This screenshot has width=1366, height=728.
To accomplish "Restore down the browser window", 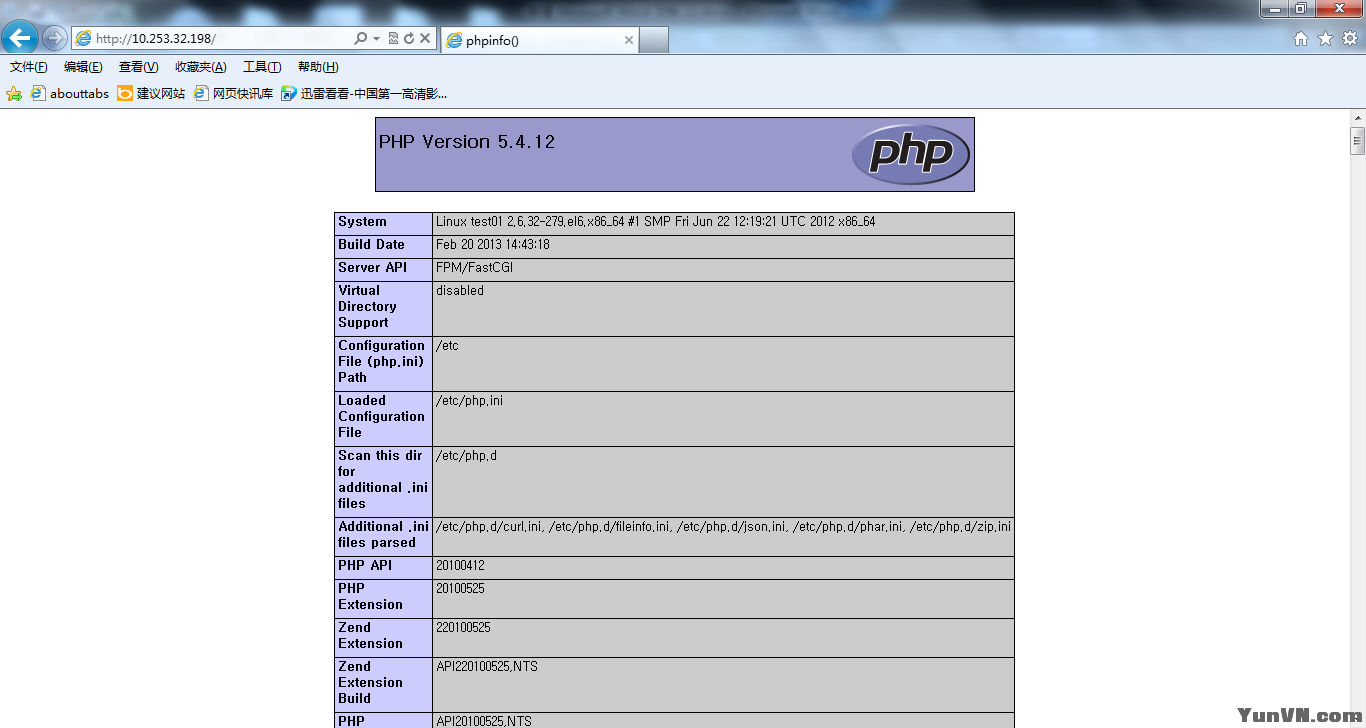I will click(x=1301, y=9).
